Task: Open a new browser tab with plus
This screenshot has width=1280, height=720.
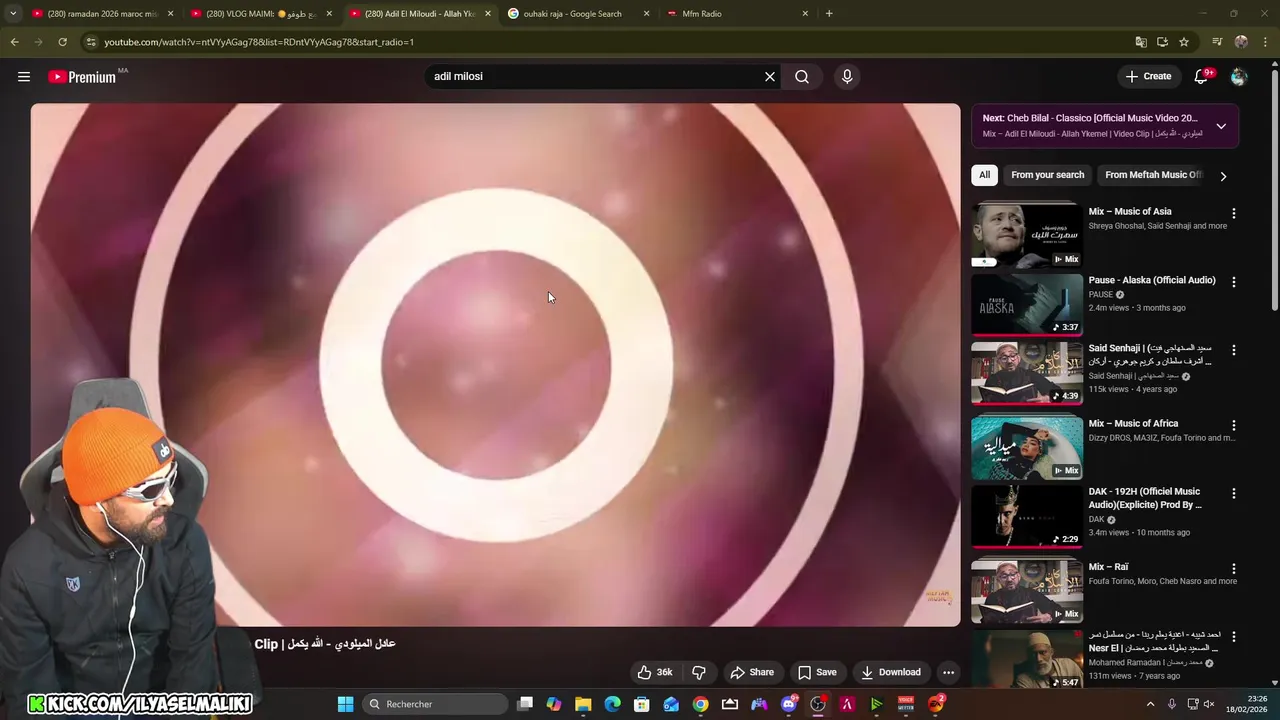Action: click(x=829, y=14)
